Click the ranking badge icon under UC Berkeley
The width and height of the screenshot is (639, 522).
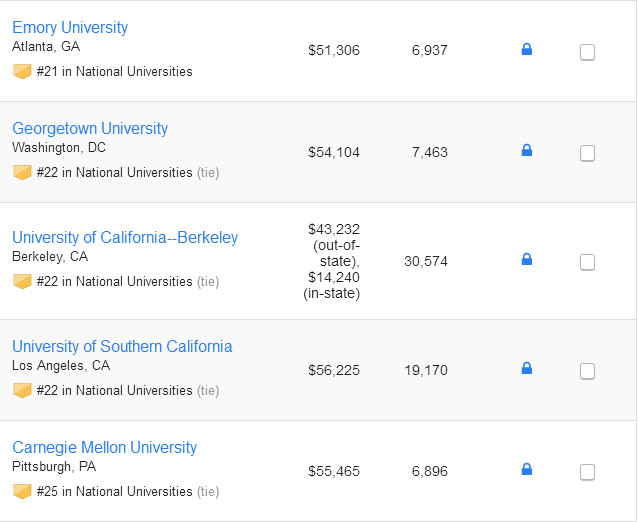pyautogui.click(x=22, y=281)
